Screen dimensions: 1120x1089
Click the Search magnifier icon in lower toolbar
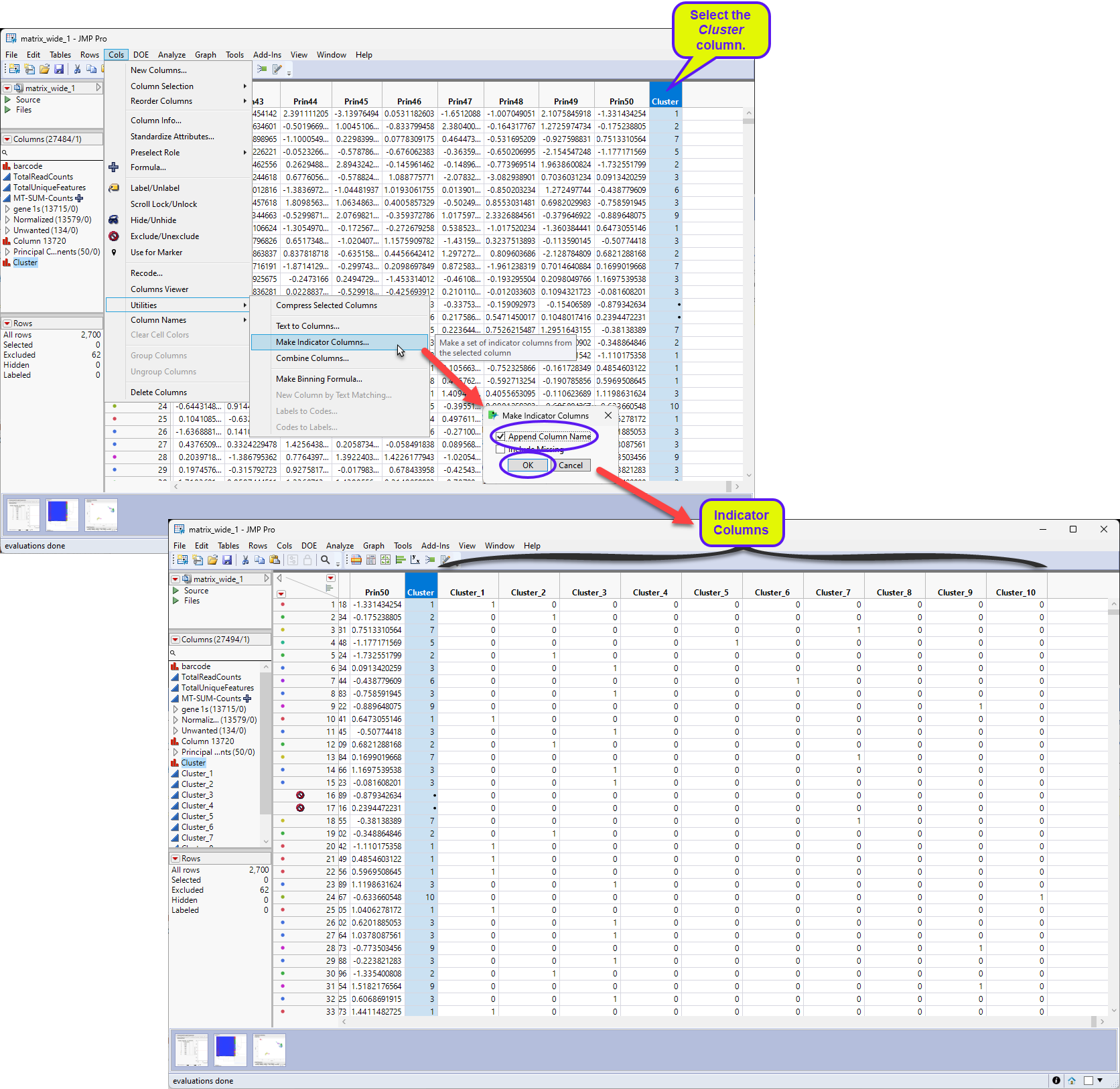(326, 560)
